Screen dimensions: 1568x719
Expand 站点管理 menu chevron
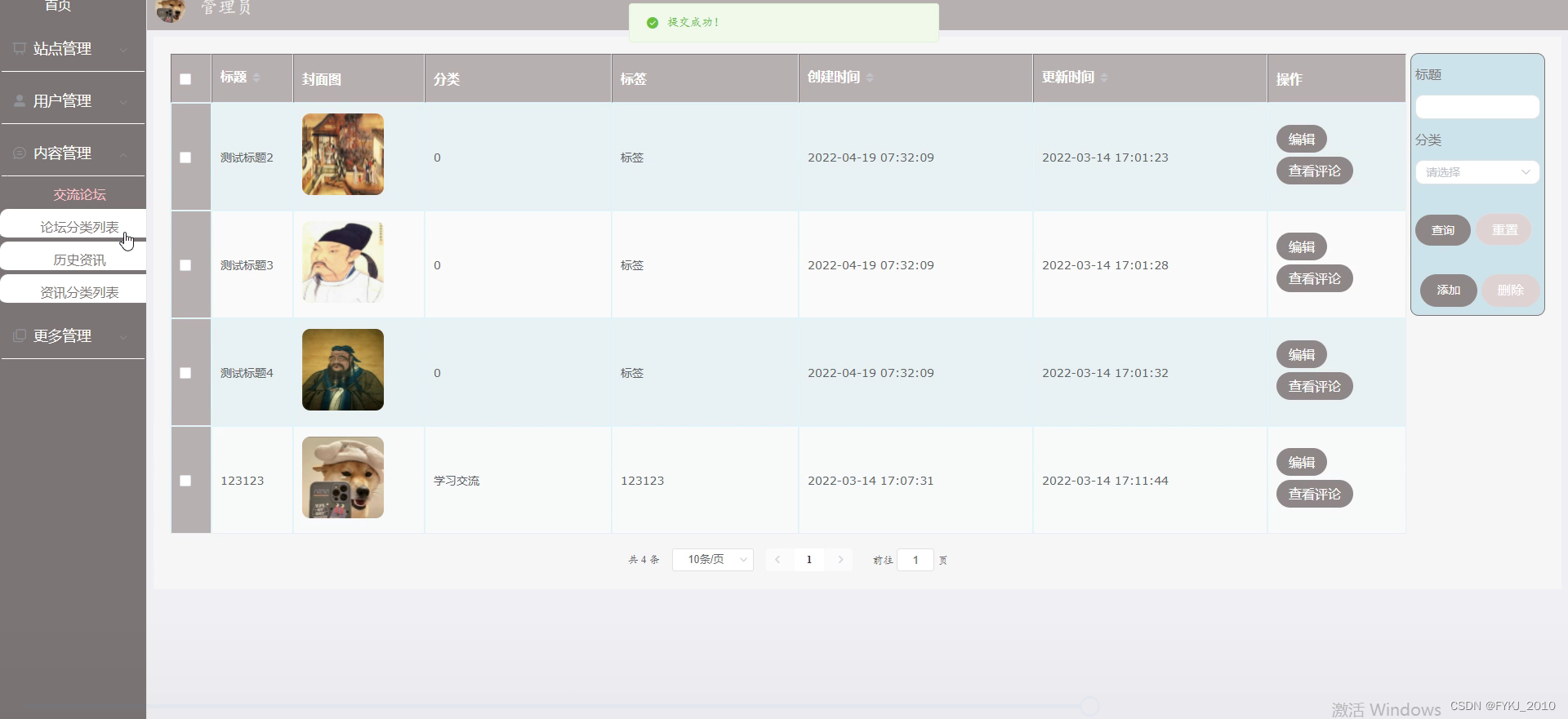pyautogui.click(x=123, y=50)
